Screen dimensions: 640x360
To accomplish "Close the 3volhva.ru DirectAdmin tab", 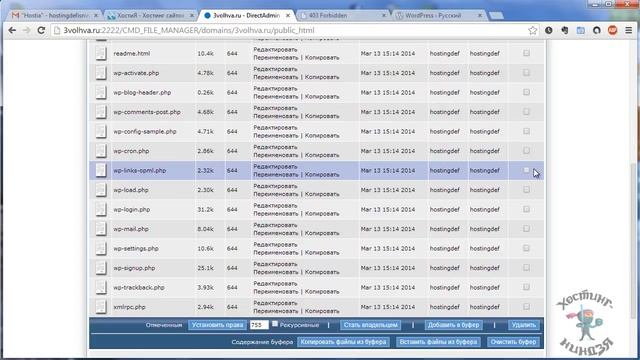I will tap(288, 16).
